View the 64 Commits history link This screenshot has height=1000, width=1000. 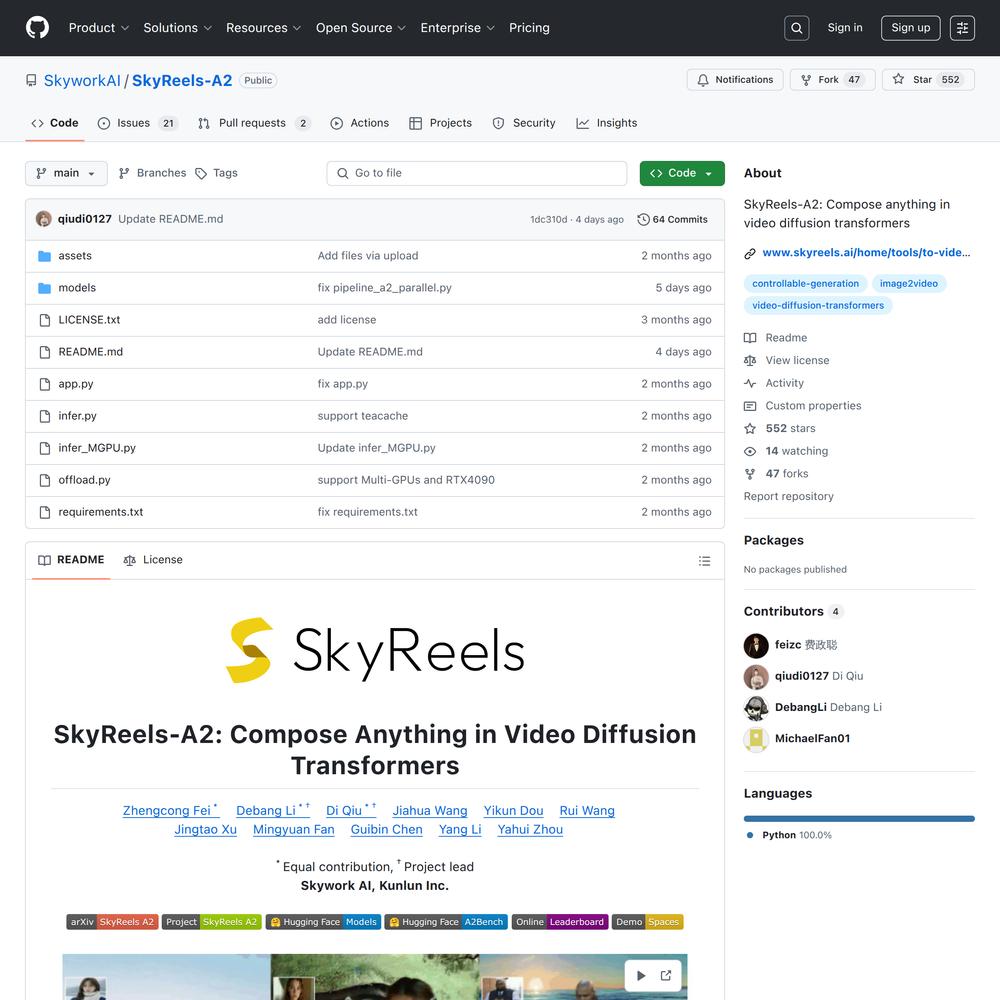672,219
